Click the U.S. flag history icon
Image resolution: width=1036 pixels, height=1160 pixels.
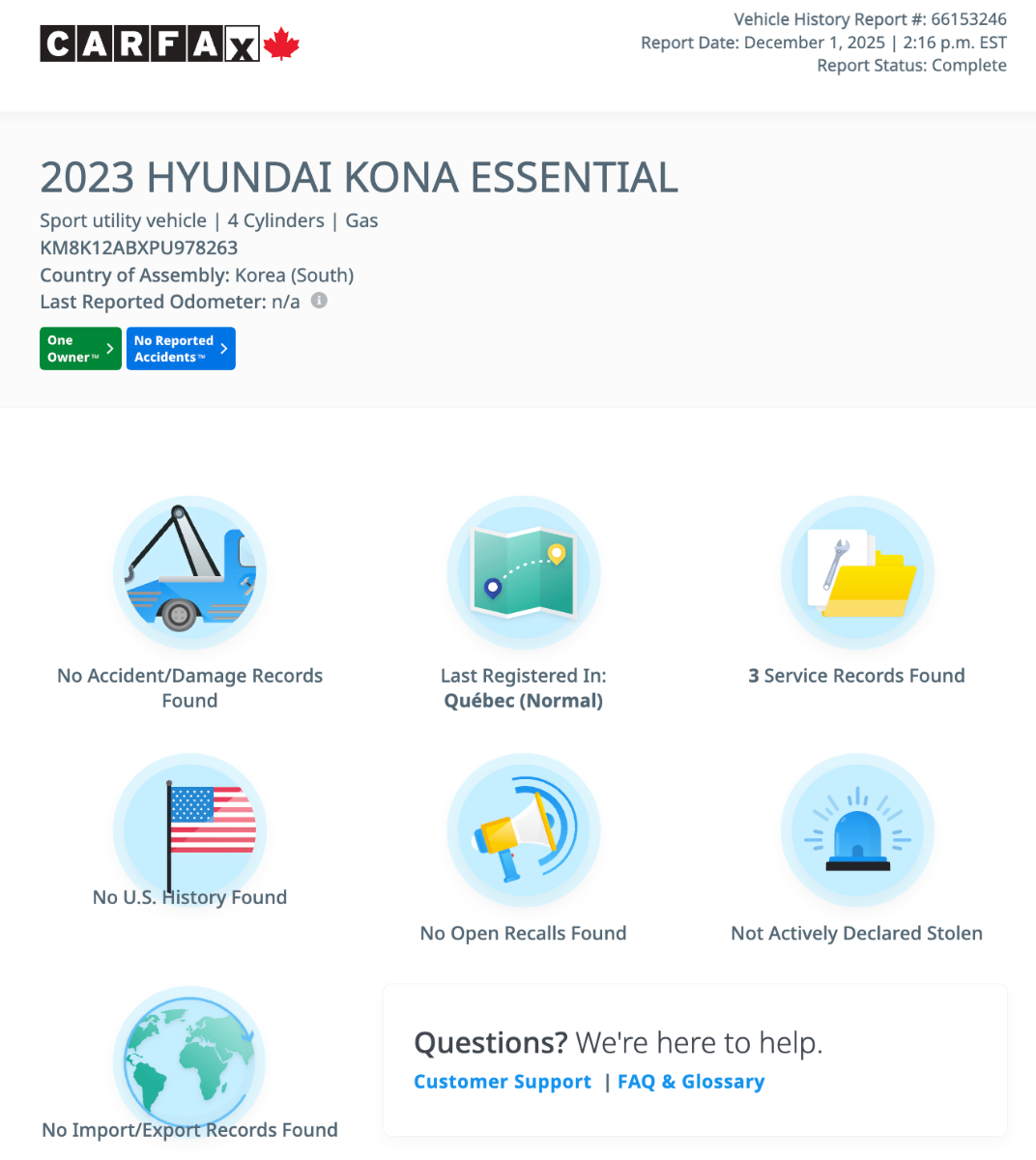189,829
